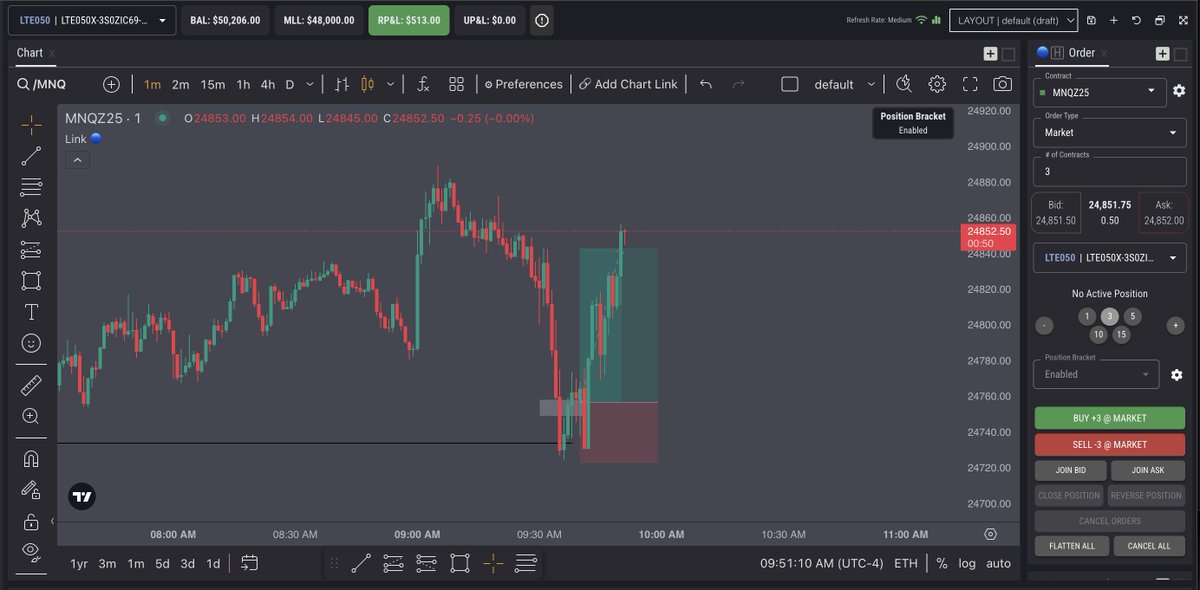Select the ruler measure tool
Viewport: 1200px width, 590px height.
click(x=31, y=385)
